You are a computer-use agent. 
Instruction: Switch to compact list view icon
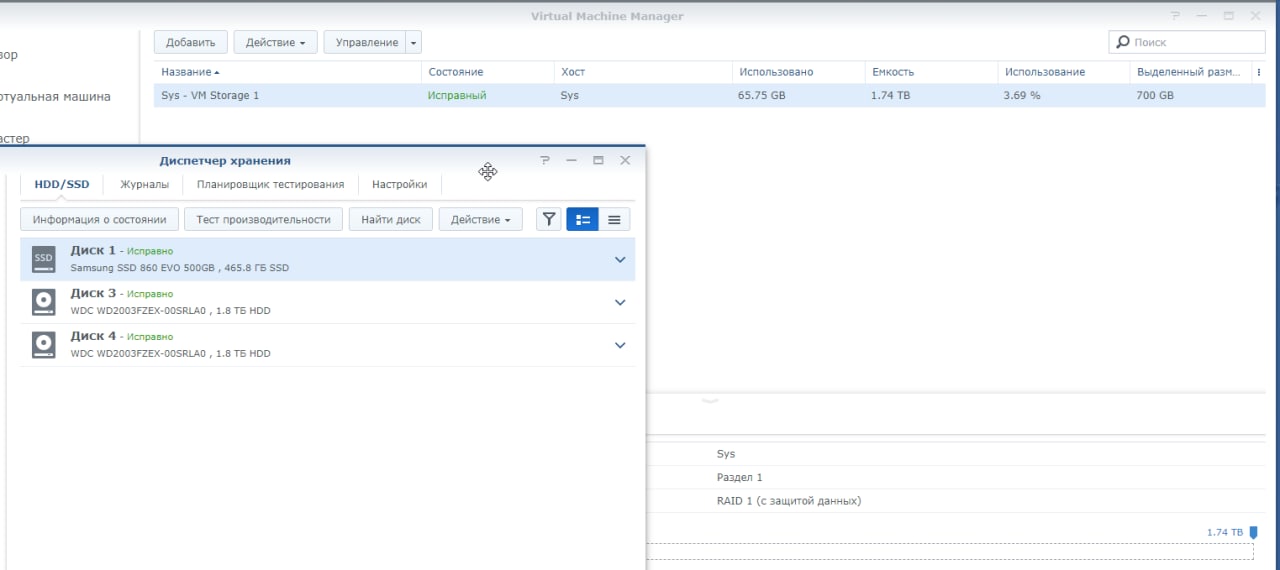tap(614, 219)
